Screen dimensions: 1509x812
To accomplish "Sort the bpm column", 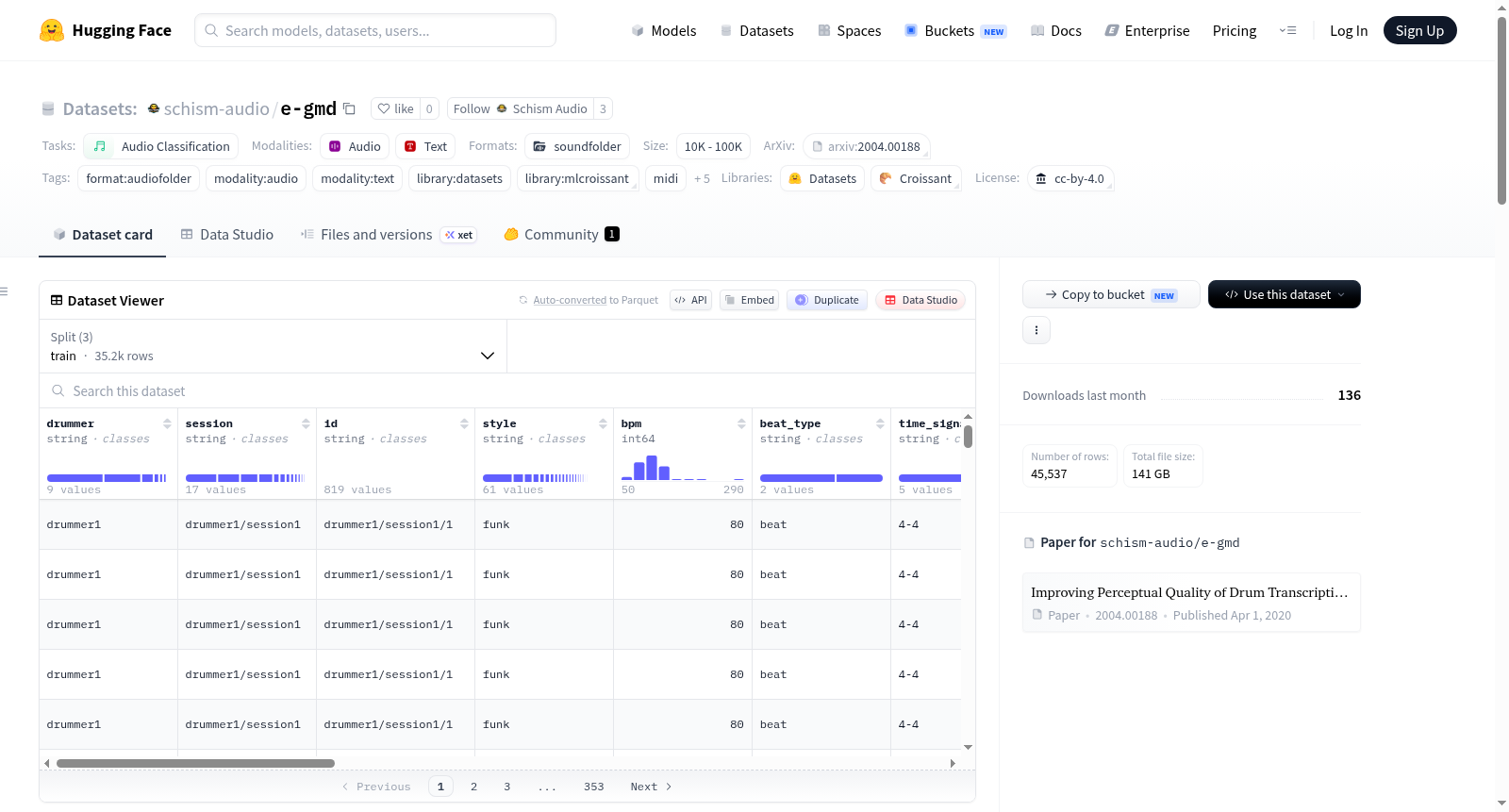I will click(x=741, y=423).
